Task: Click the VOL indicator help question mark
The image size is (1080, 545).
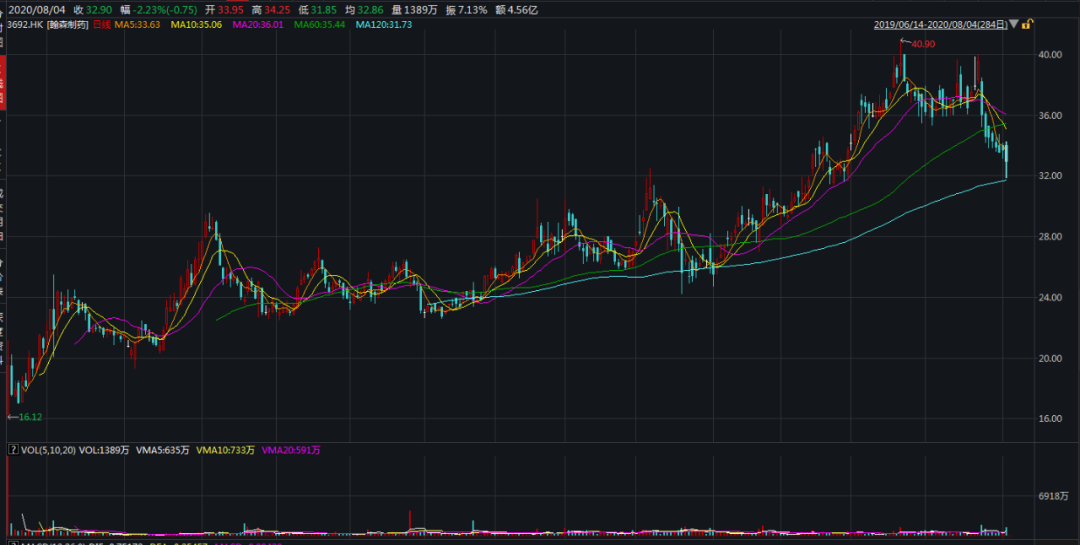Action: 12,451
